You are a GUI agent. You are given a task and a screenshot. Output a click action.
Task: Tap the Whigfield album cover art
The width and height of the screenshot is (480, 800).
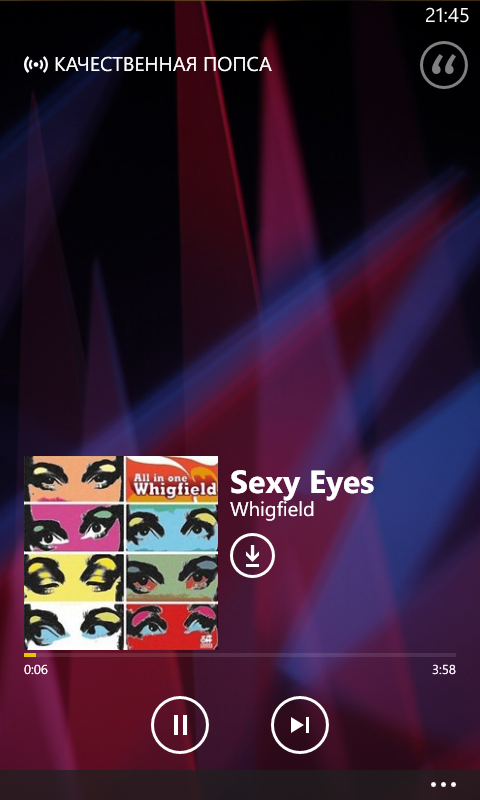(121, 553)
